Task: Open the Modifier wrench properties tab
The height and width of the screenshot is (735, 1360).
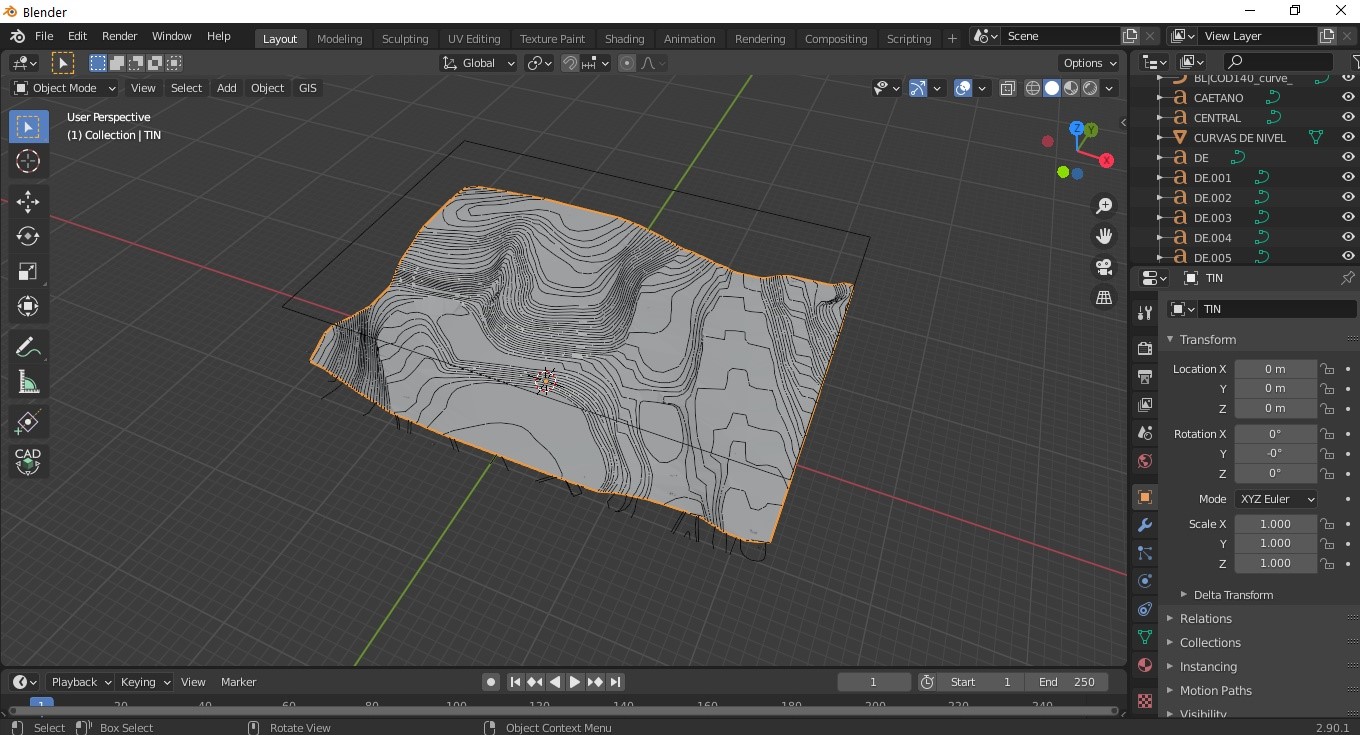Action: (x=1145, y=525)
